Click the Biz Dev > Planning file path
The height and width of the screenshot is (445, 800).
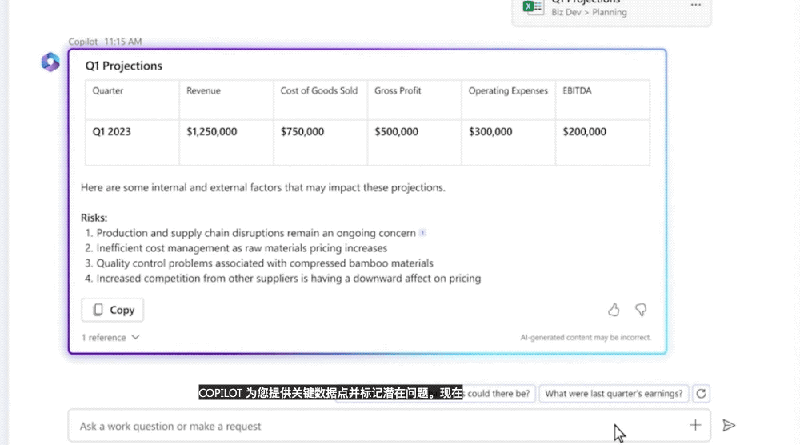(589, 12)
